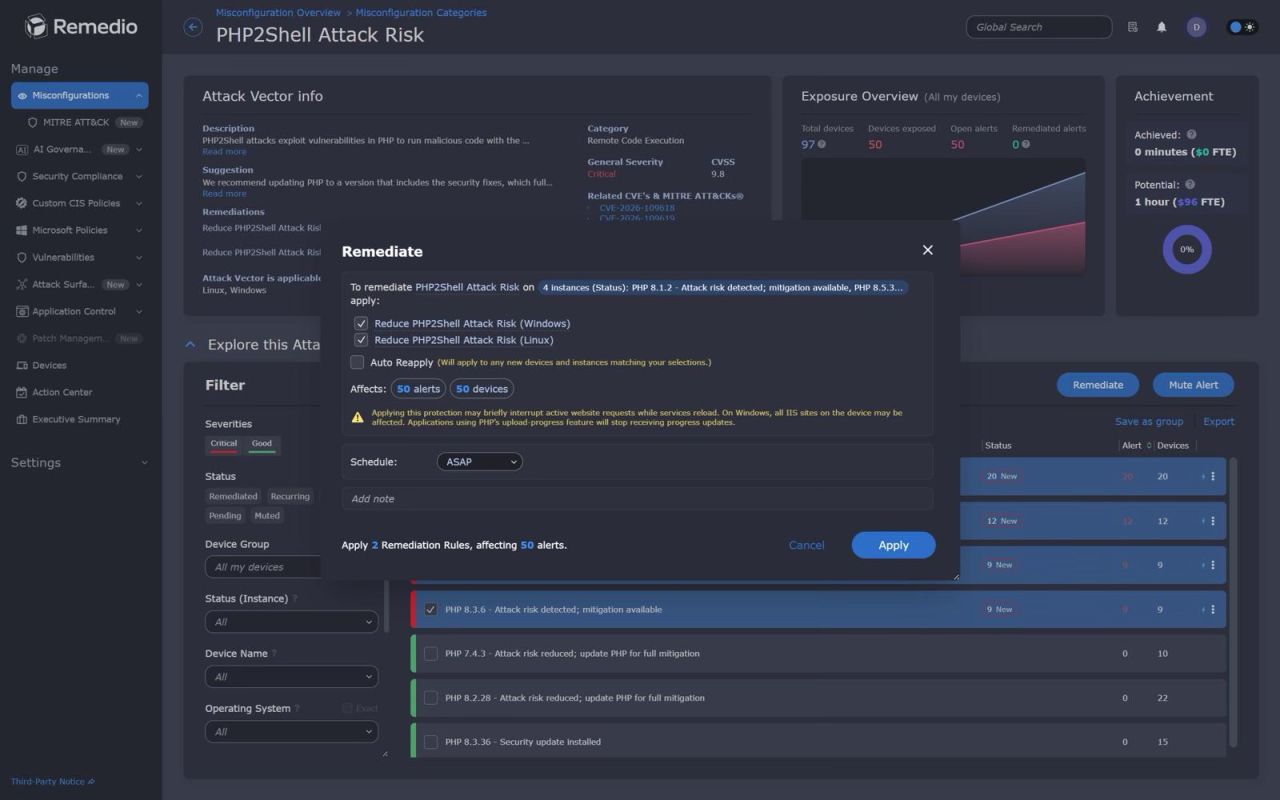Image resolution: width=1280 pixels, height=800 pixels.
Task: Click the info icon beside Total devices count
Action: click(822, 145)
